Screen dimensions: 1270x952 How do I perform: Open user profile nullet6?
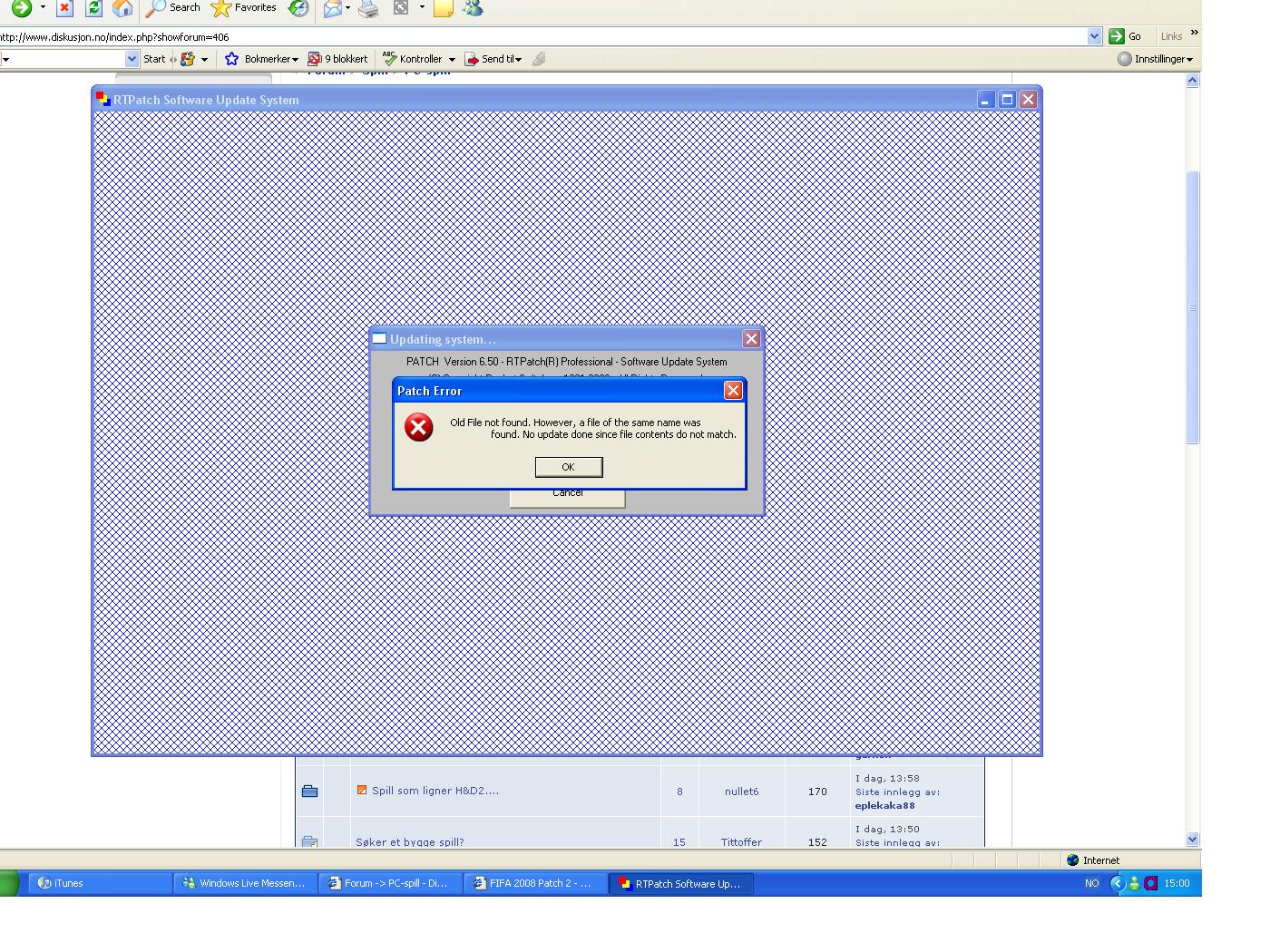click(x=741, y=792)
